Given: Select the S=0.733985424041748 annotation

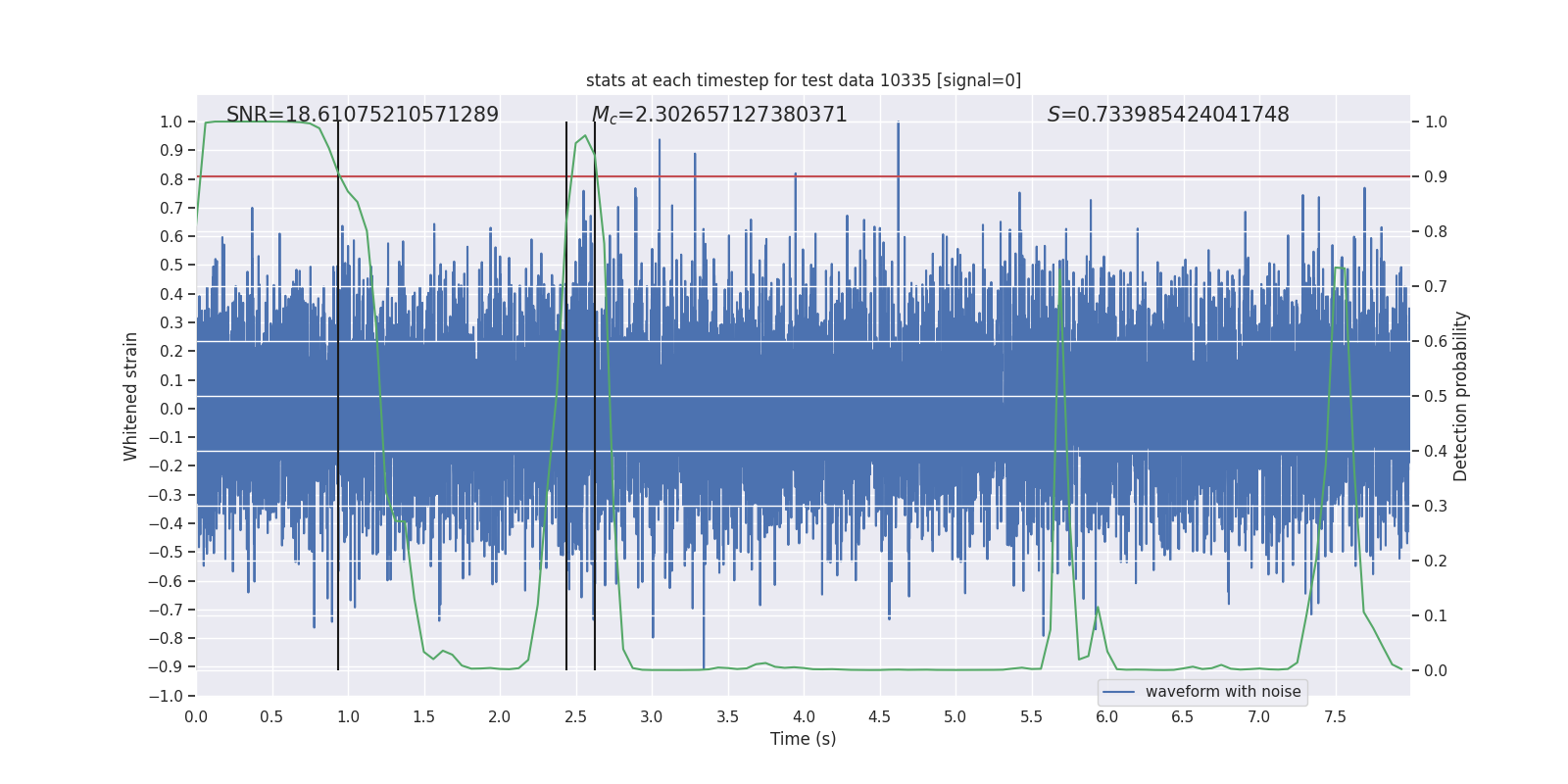Looking at the screenshot, I should point(1168,115).
